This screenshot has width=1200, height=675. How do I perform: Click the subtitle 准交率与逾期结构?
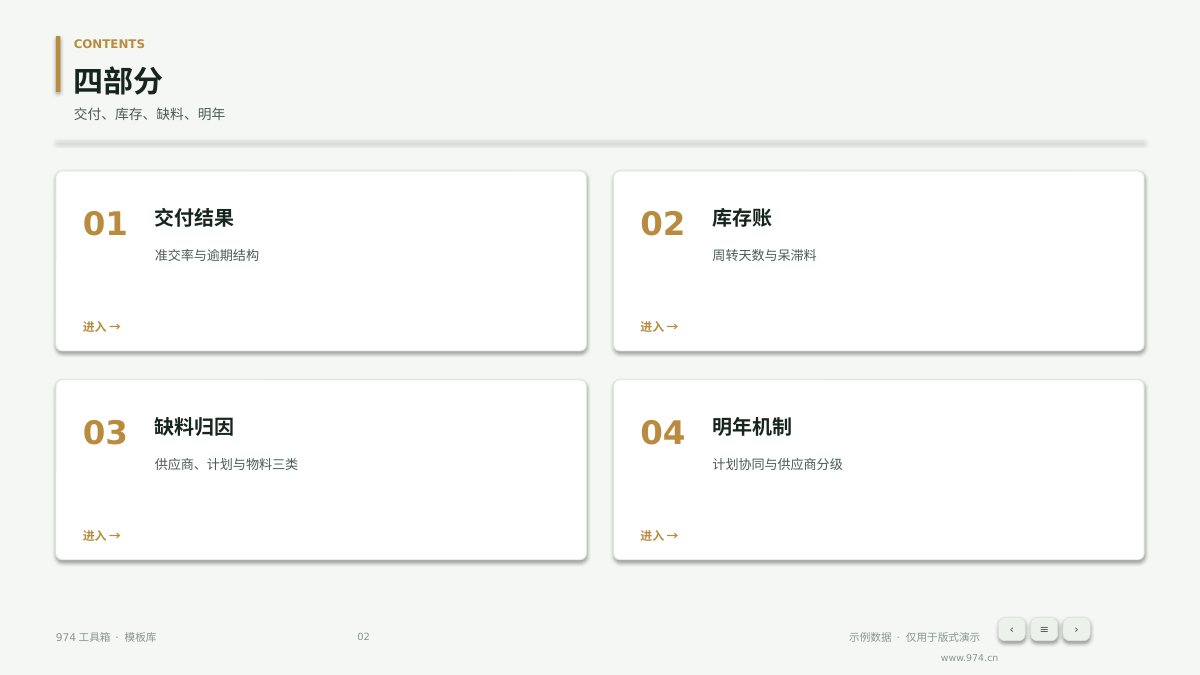tap(207, 255)
